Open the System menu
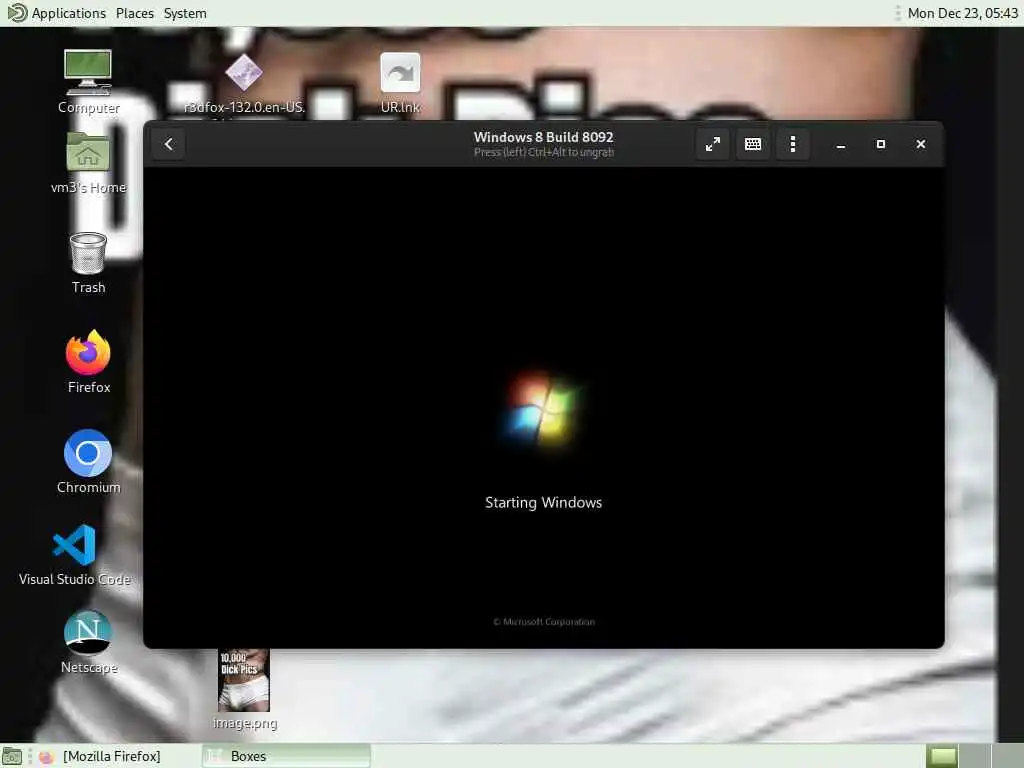Viewport: 1024px width, 768px height. 185,13
